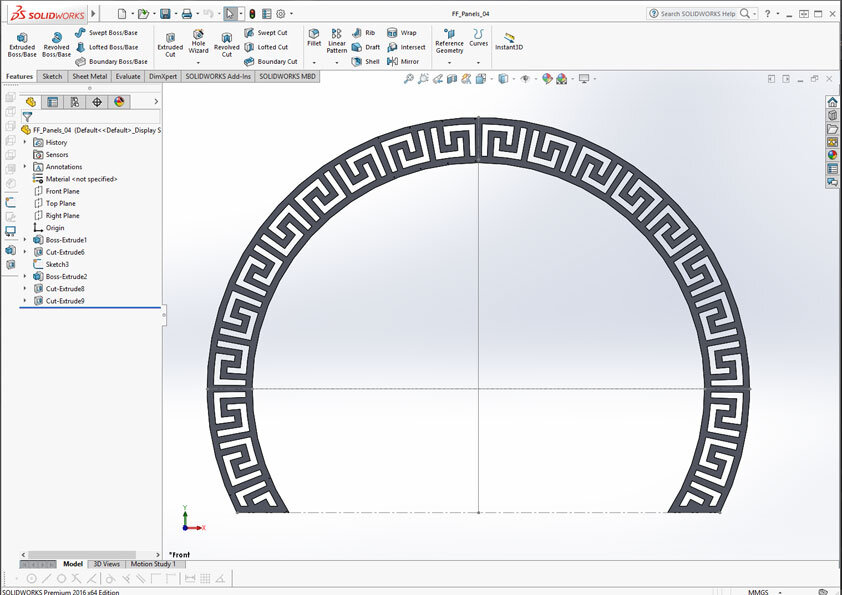Image resolution: width=842 pixels, height=595 pixels.
Task: Toggle the Edit Appearance ball icon
Action: [547, 79]
